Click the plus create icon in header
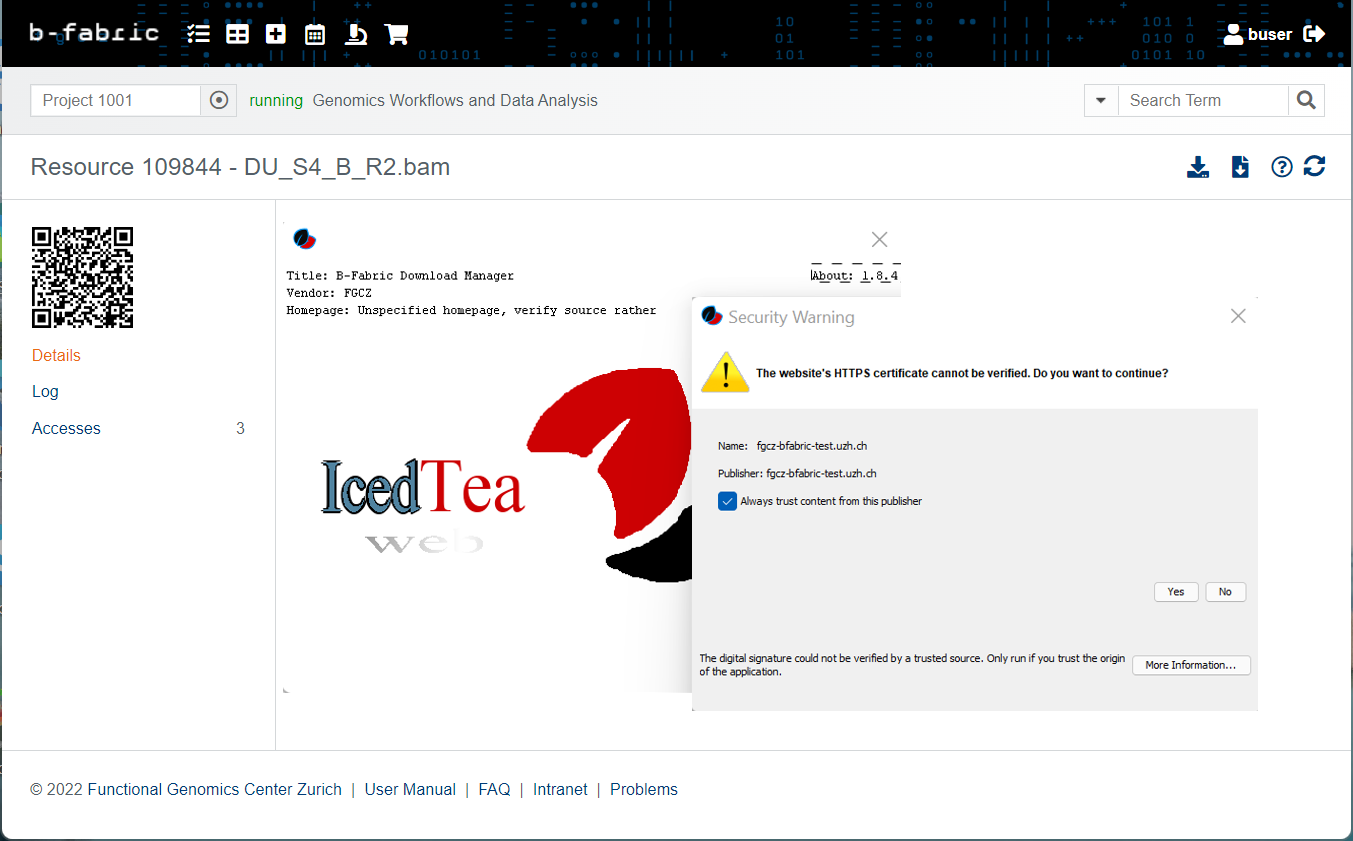The width and height of the screenshot is (1353, 841). click(276, 34)
